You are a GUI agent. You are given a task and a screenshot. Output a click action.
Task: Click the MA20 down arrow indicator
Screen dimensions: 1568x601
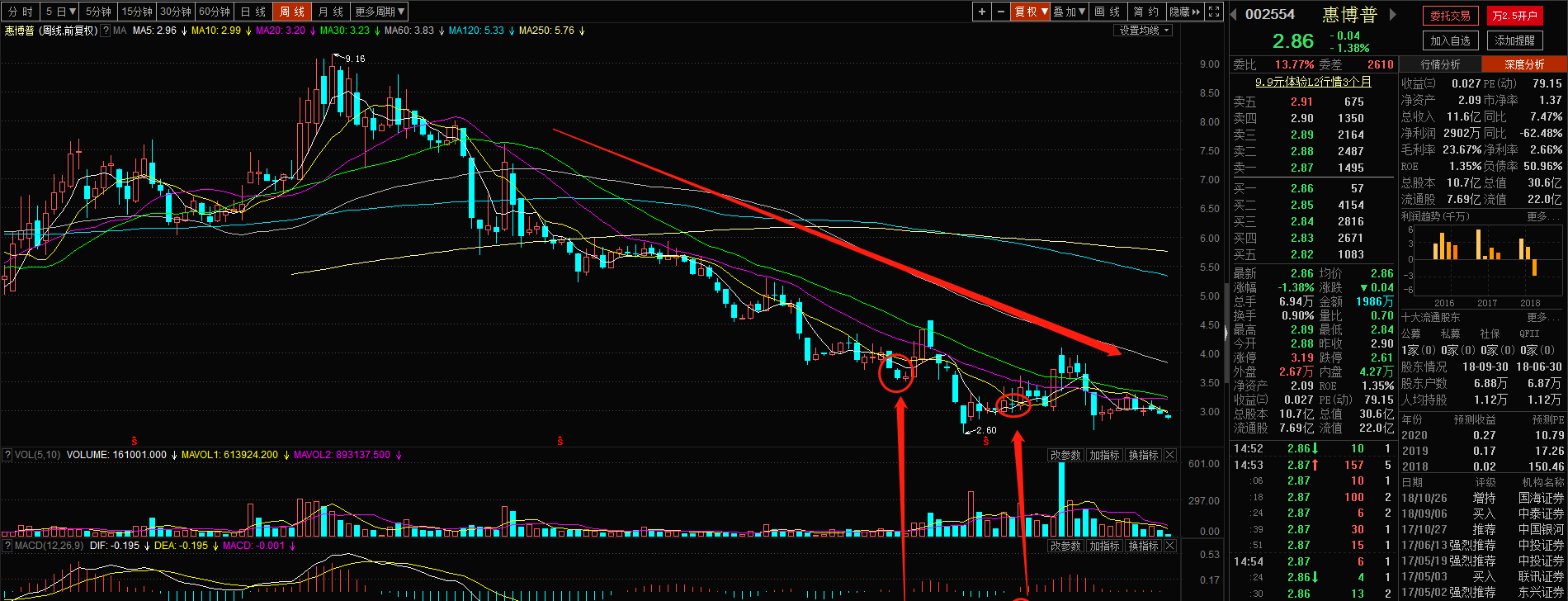pos(312,31)
